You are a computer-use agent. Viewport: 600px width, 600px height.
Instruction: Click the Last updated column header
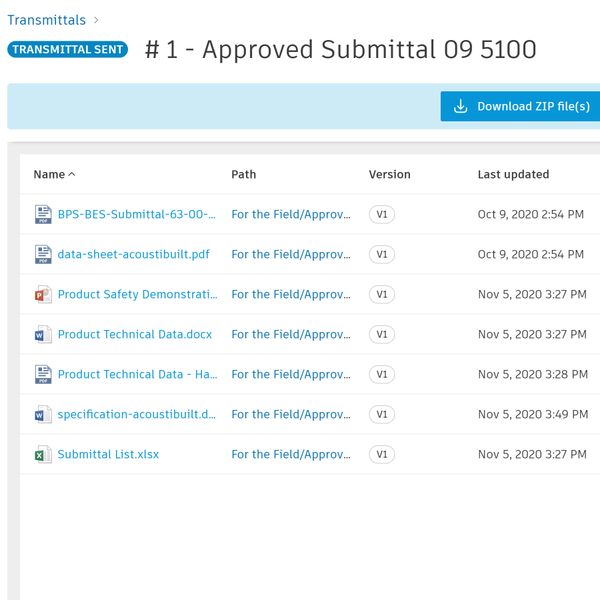click(513, 174)
